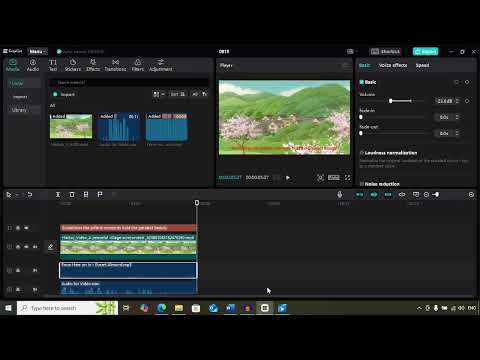Open the Filters tab
The width and height of the screenshot is (480, 360).
pyautogui.click(x=138, y=65)
